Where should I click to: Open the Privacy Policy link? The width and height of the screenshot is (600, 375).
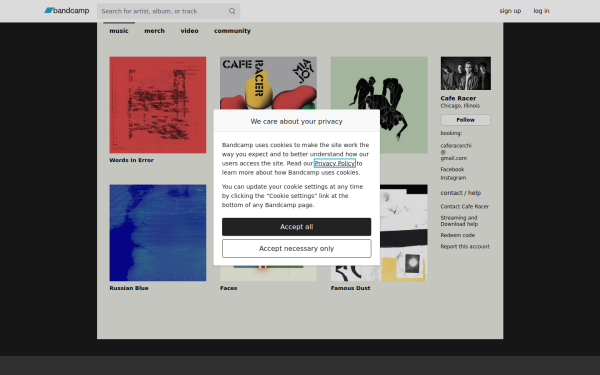coord(334,163)
